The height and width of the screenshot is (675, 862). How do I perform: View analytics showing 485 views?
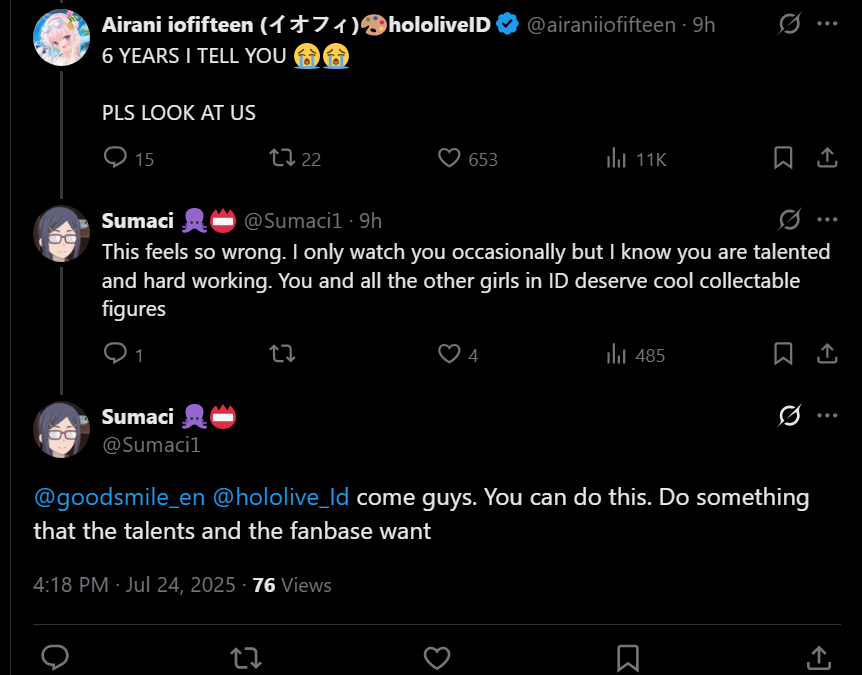pos(617,354)
